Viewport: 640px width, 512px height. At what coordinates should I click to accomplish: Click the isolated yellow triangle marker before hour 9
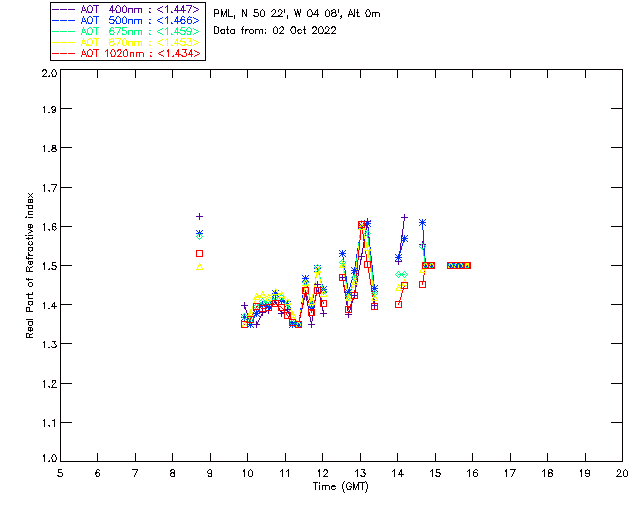(200, 267)
